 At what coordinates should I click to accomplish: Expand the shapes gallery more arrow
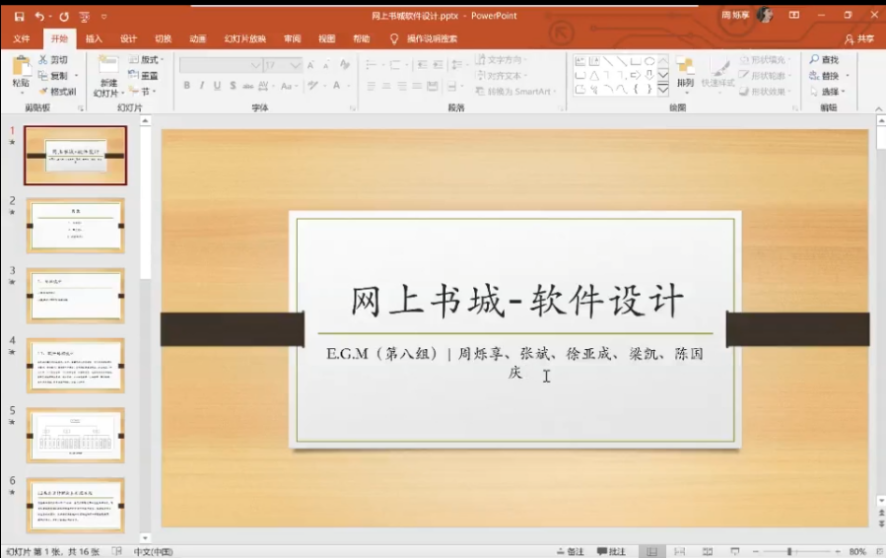pyautogui.click(x=663, y=89)
